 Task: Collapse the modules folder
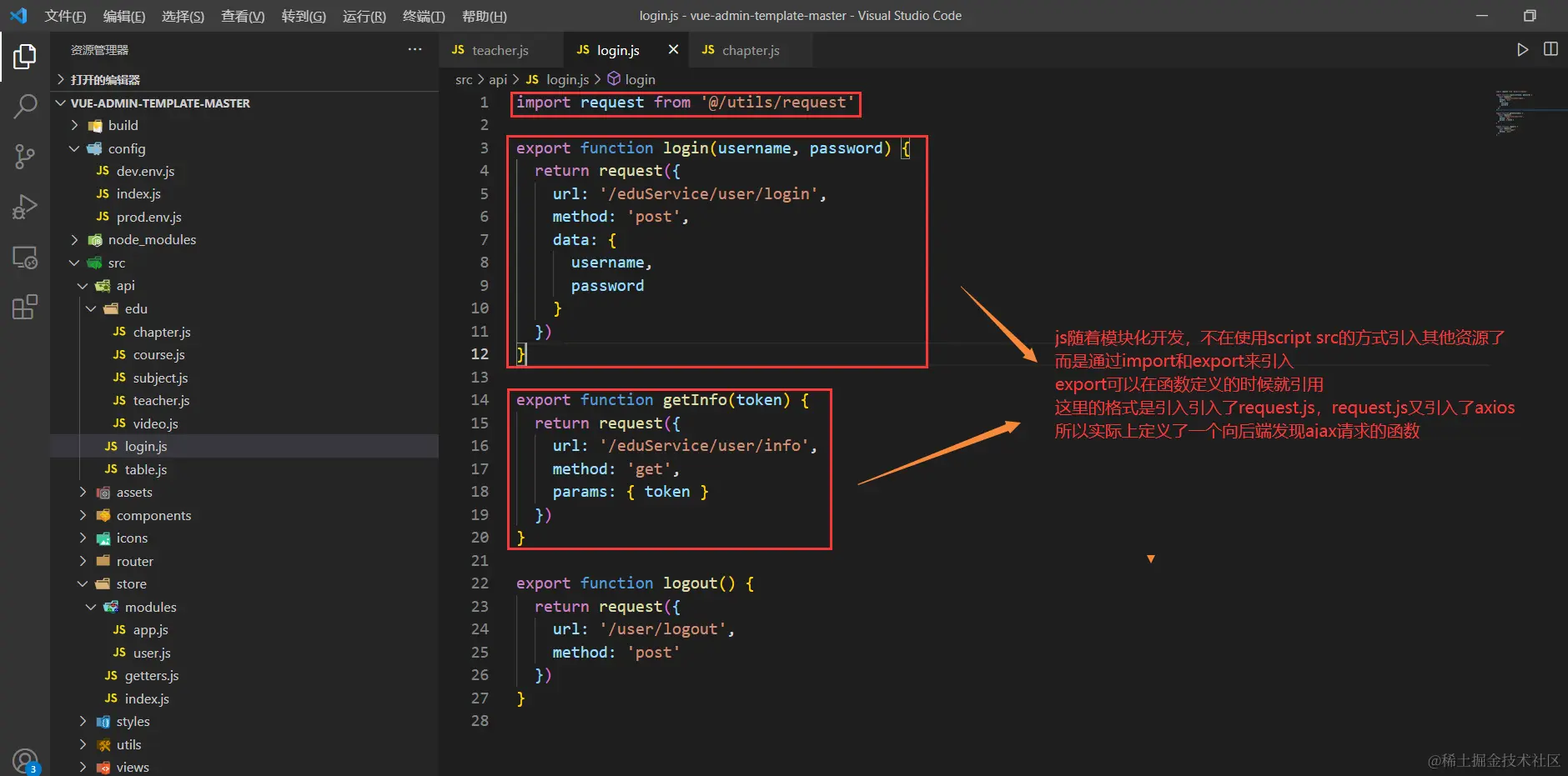click(244, 607)
